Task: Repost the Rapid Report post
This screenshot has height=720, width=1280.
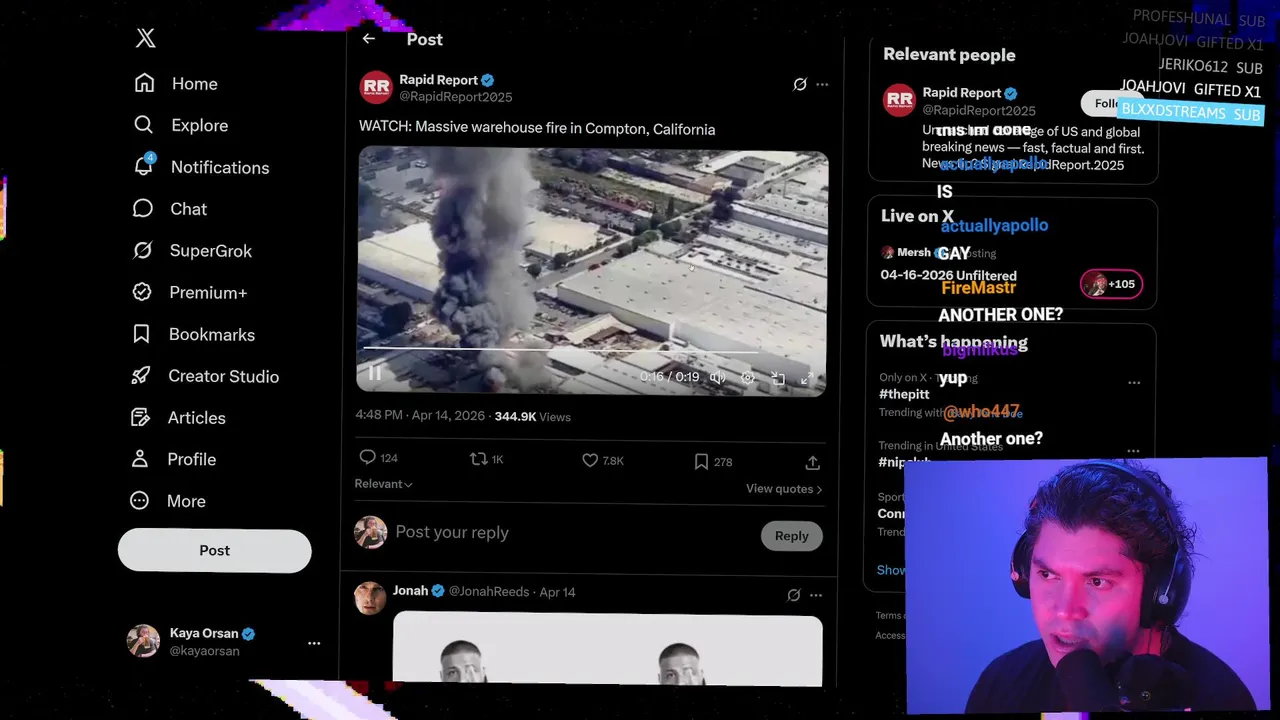Action: [x=479, y=459]
